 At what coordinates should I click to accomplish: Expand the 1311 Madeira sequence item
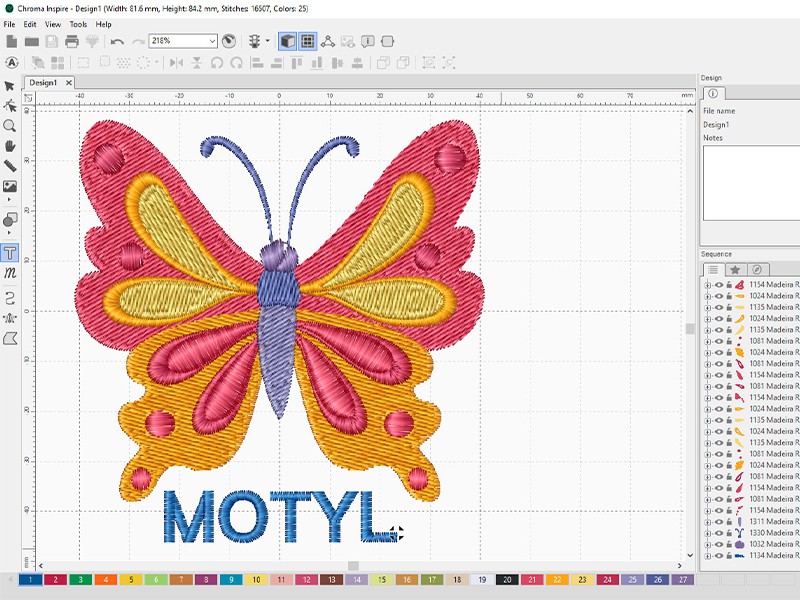pos(707,521)
